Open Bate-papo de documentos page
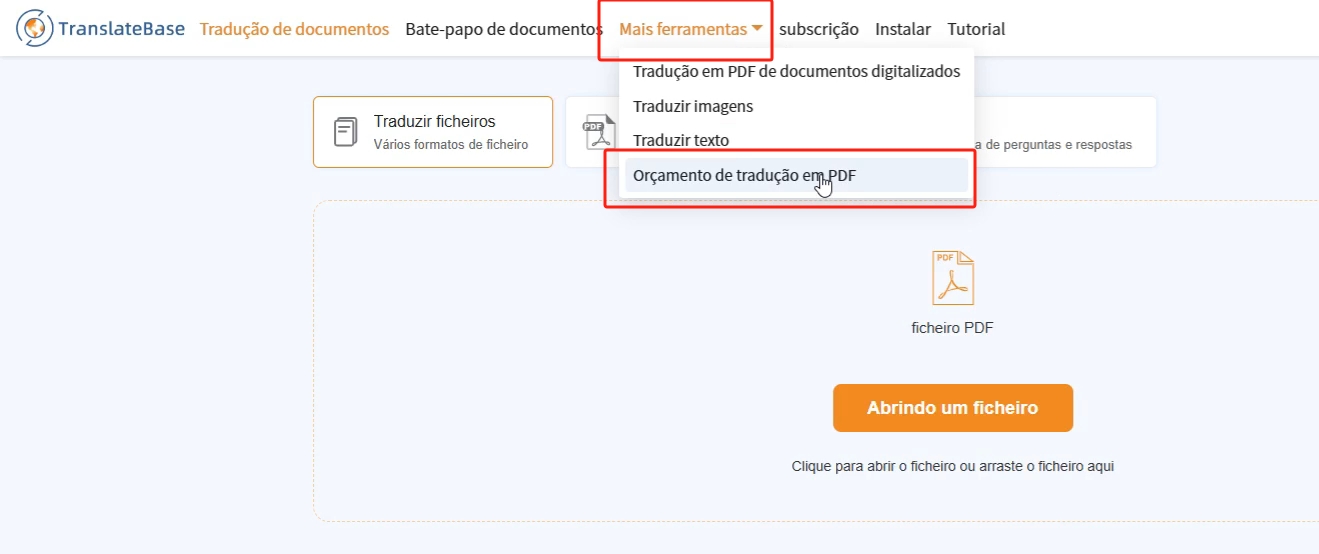The height and width of the screenshot is (554, 1319). tap(504, 29)
